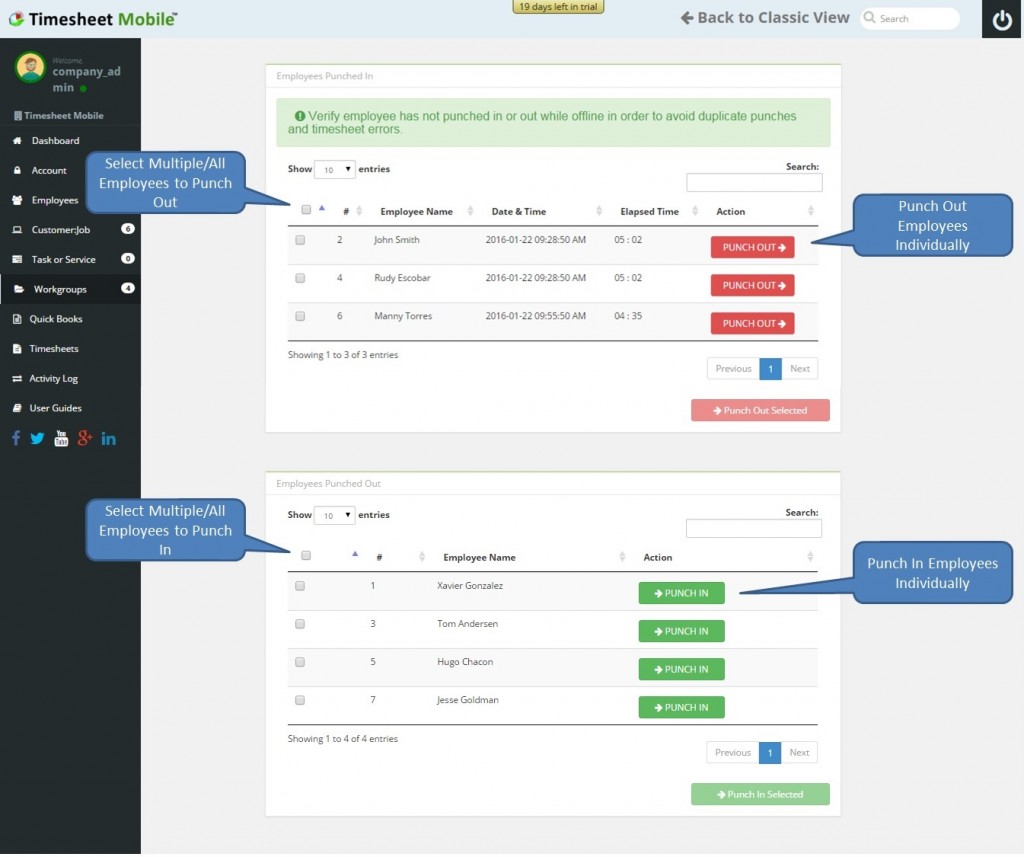Open the Twitter social icon
This screenshot has height=857, width=1024.
pyautogui.click(x=37, y=438)
